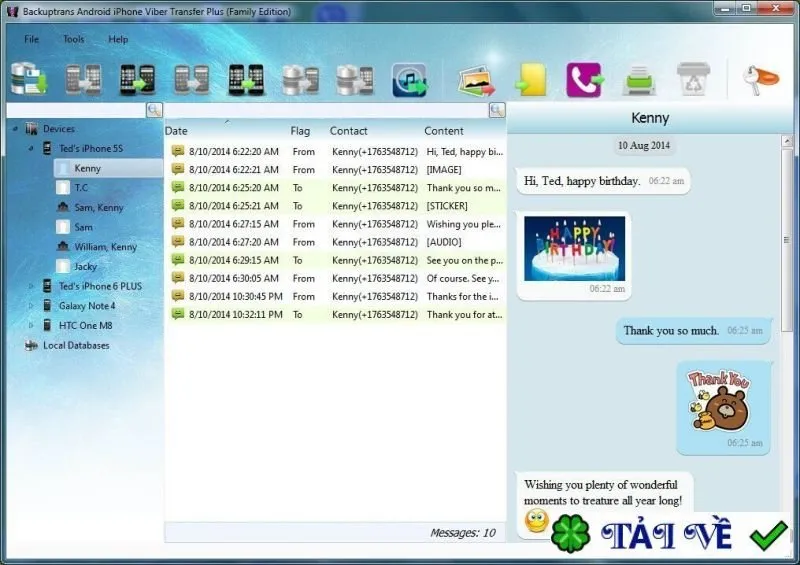Click the search icon above message list
Screen dimensions: 800x565
497,110
